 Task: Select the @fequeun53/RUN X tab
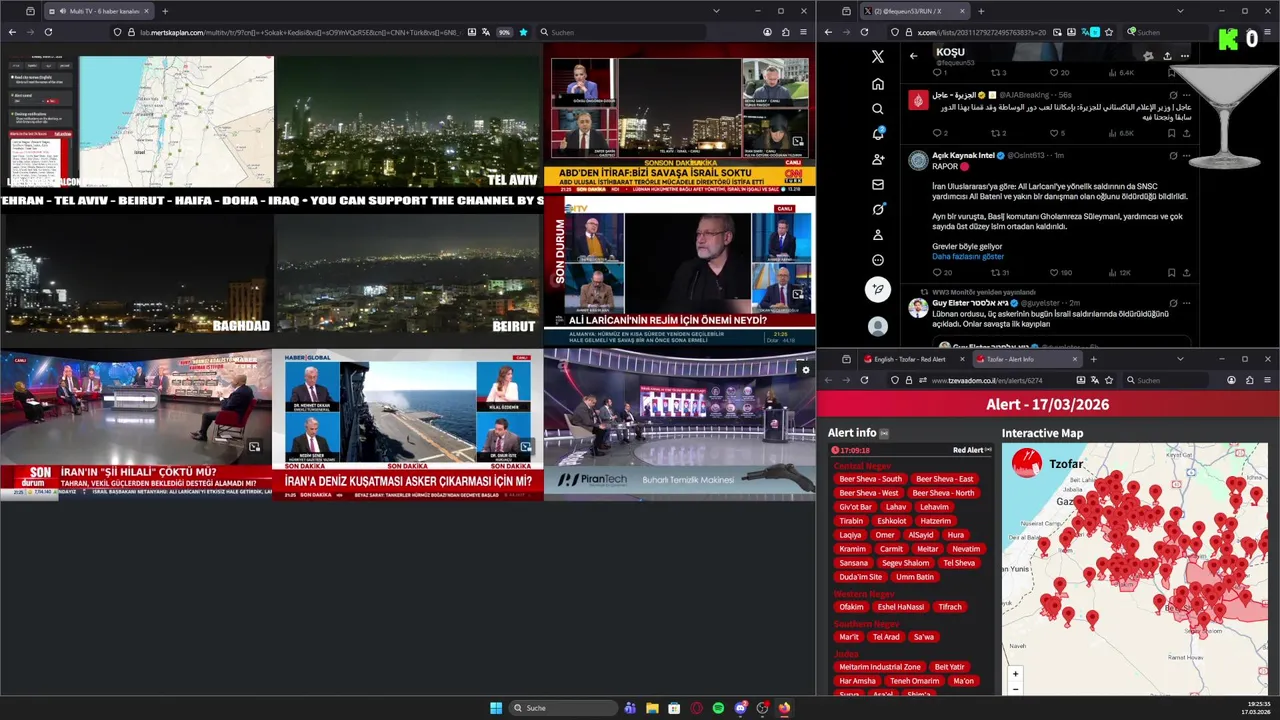point(913,11)
